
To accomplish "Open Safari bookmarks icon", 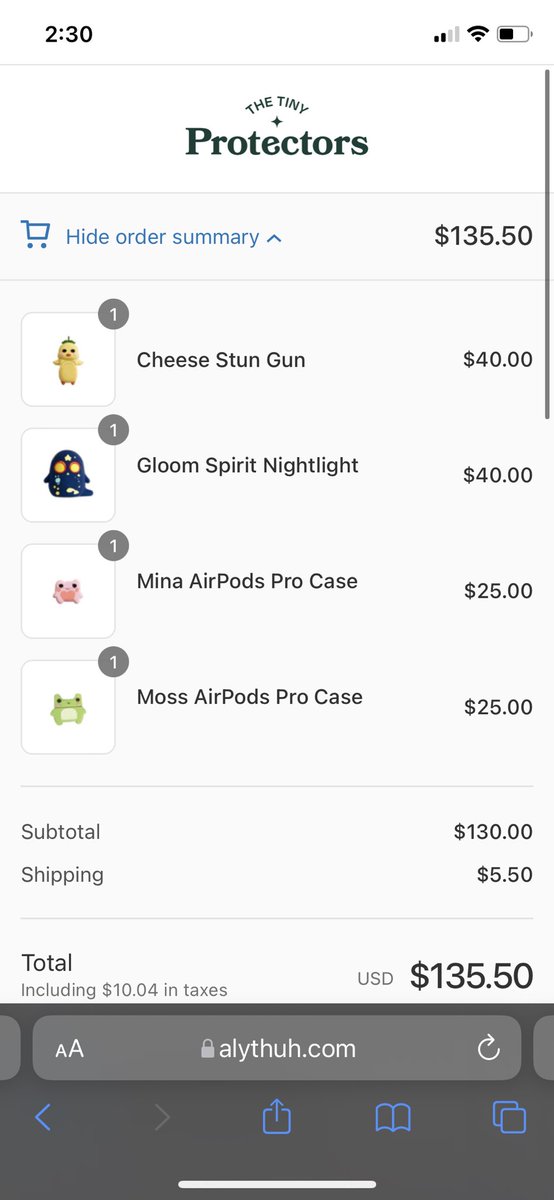I will pyautogui.click(x=393, y=1117).
